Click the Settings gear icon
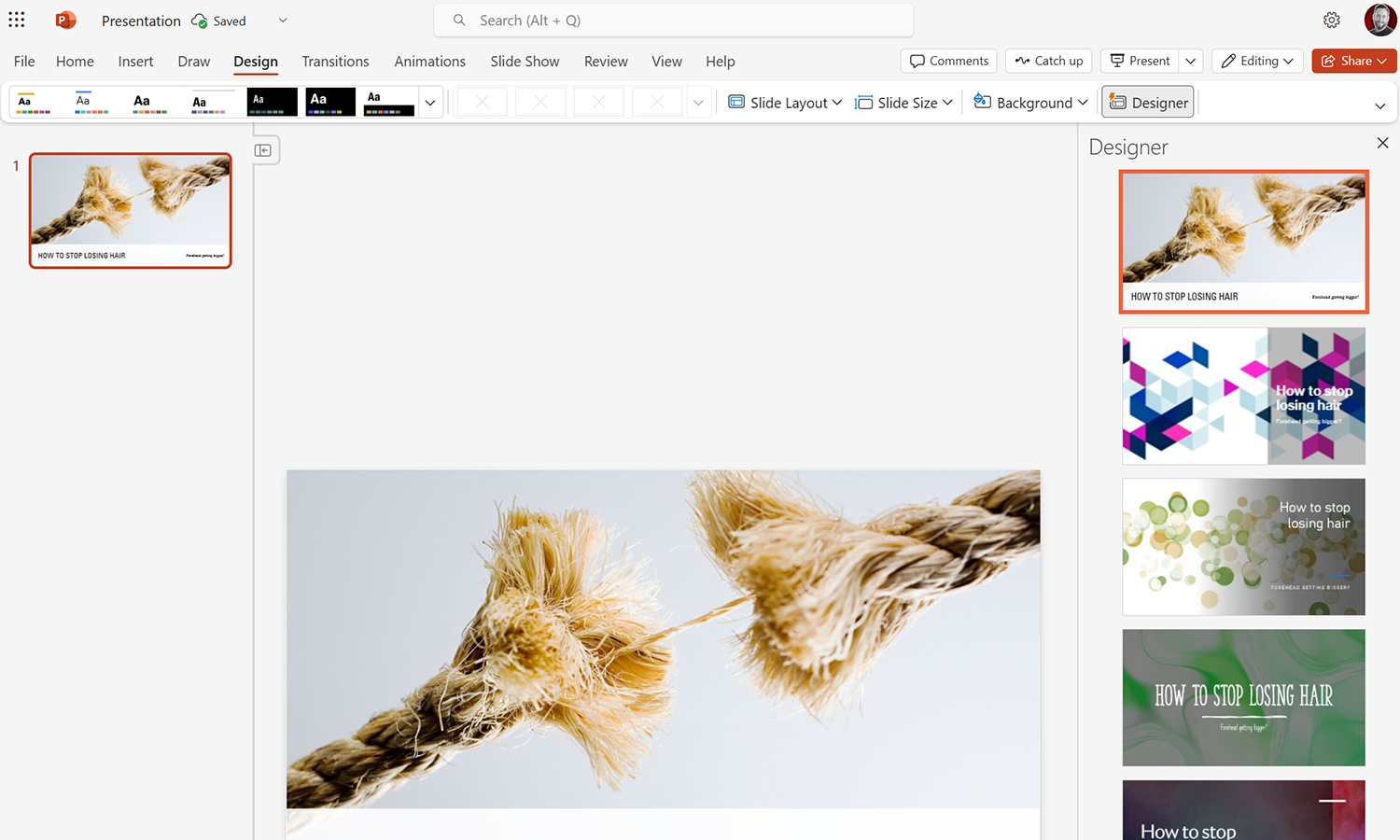 (1332, 19)
